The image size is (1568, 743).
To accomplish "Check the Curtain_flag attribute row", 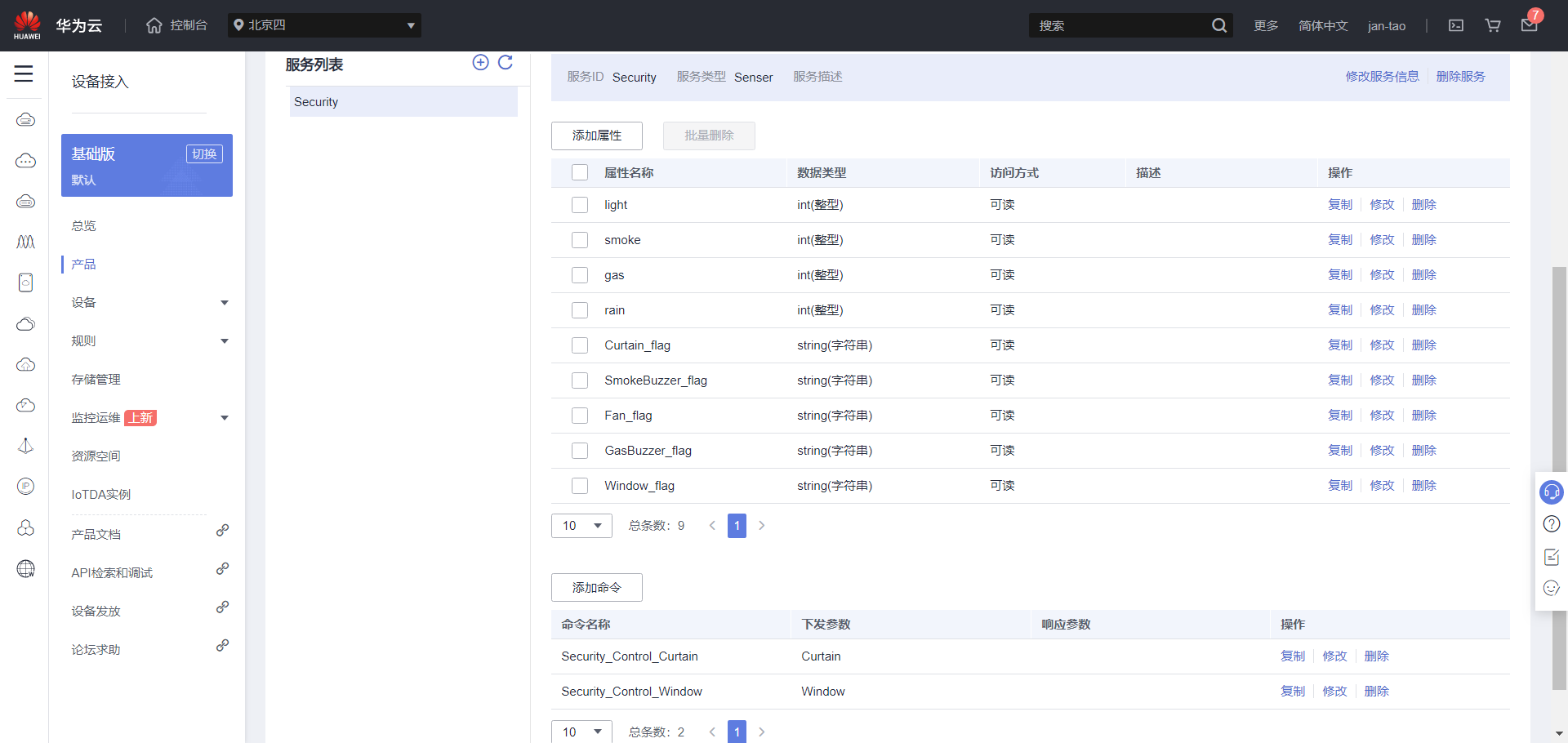I will [580, 345].
